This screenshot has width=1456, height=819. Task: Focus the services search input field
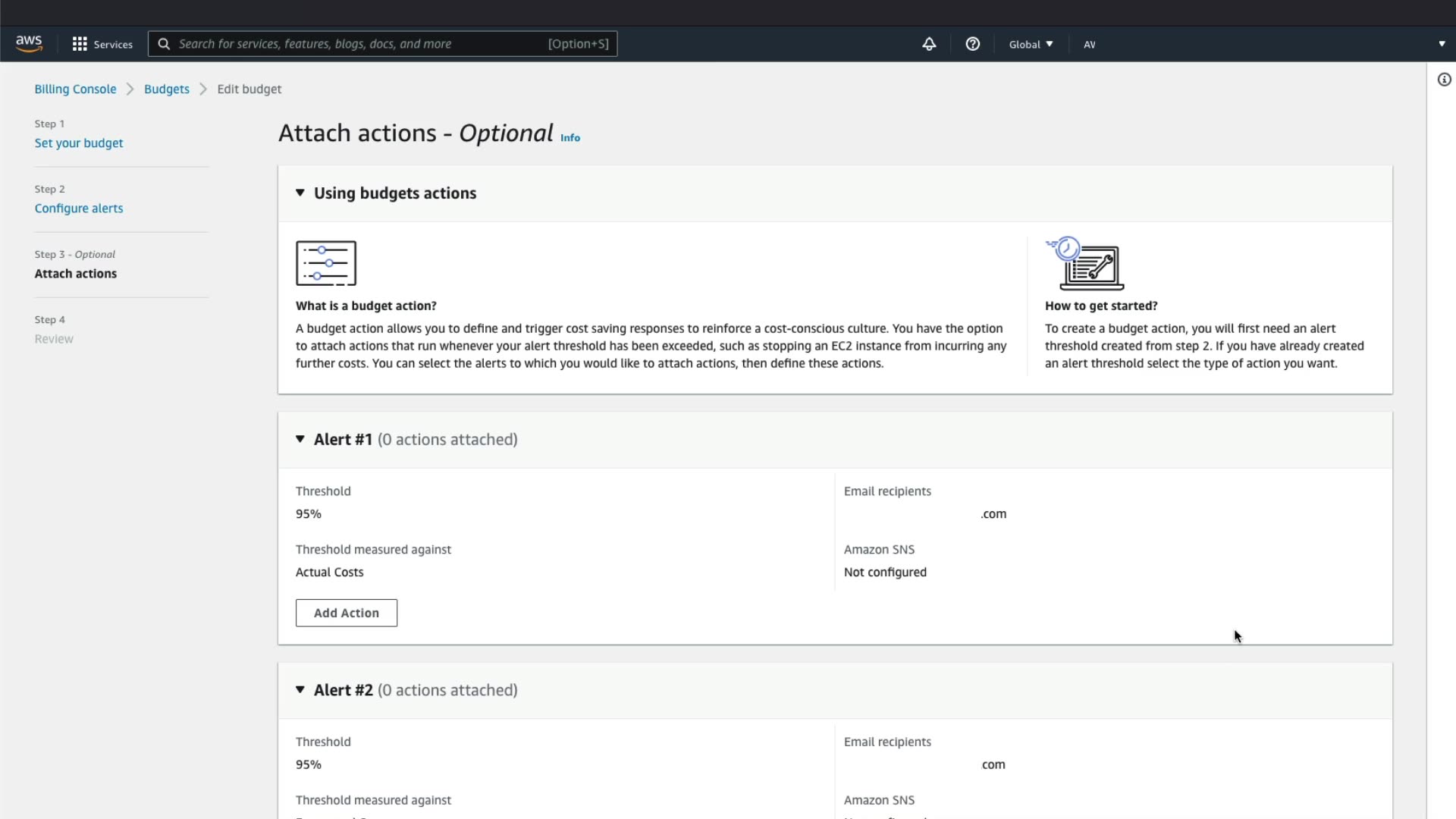tap(356, 44)
